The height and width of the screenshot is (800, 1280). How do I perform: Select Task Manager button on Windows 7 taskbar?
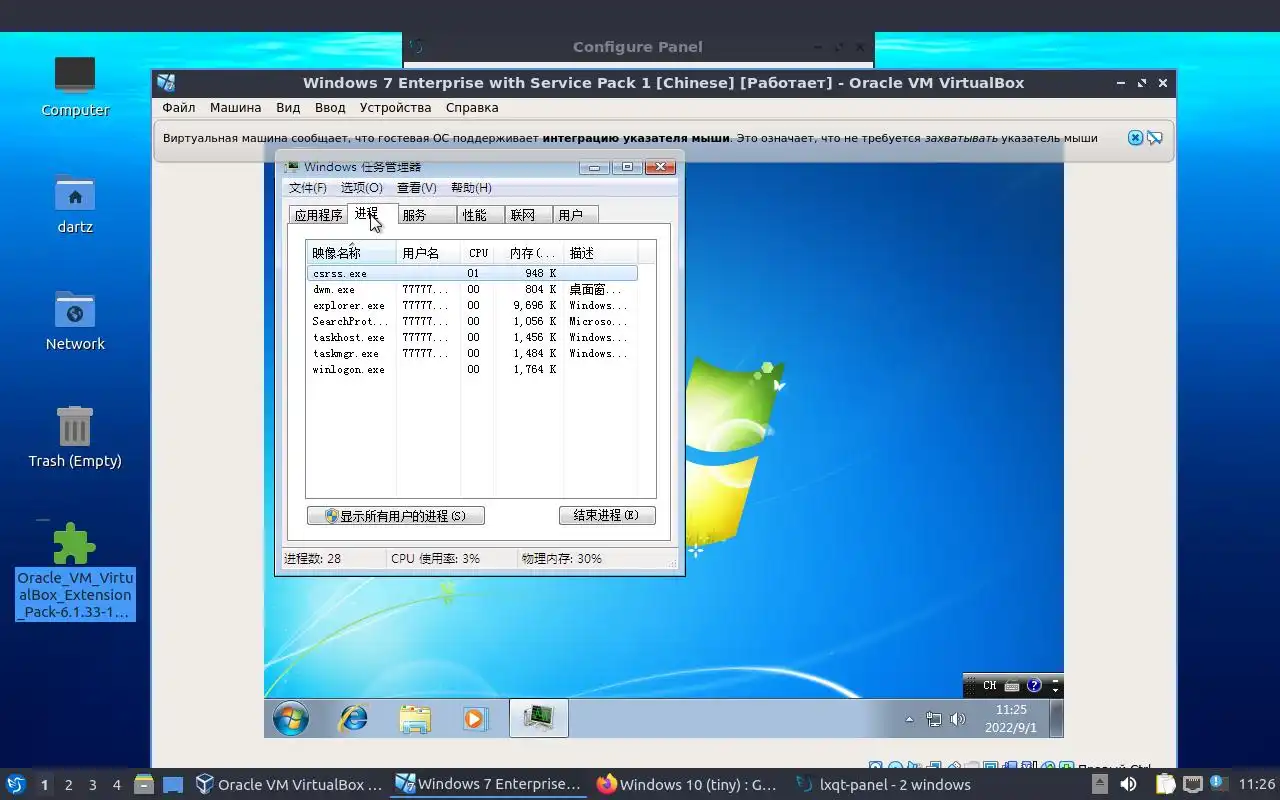click(x=539, y=718)
